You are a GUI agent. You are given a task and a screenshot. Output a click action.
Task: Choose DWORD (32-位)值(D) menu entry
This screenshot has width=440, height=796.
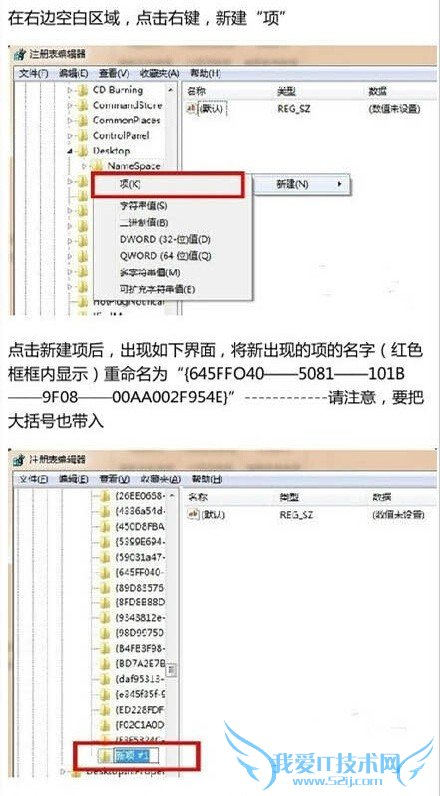[165, 239]
